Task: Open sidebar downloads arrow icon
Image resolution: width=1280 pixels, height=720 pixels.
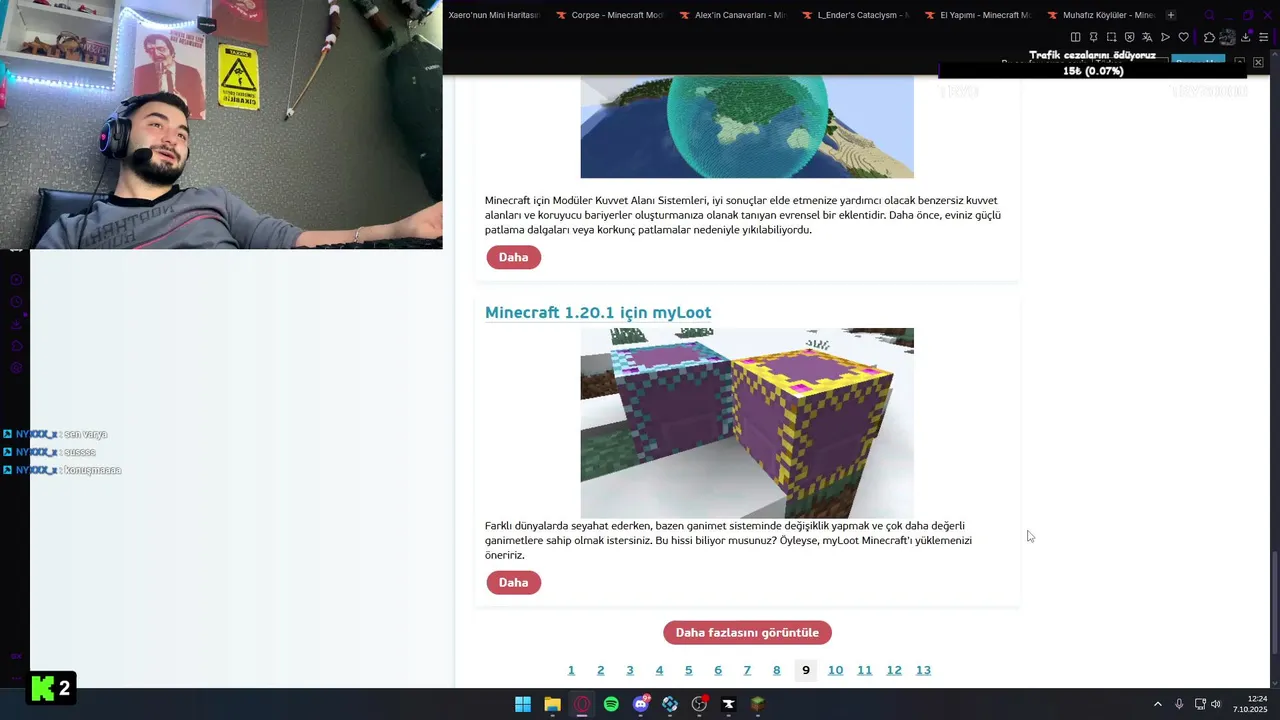Action: point(16,324)
